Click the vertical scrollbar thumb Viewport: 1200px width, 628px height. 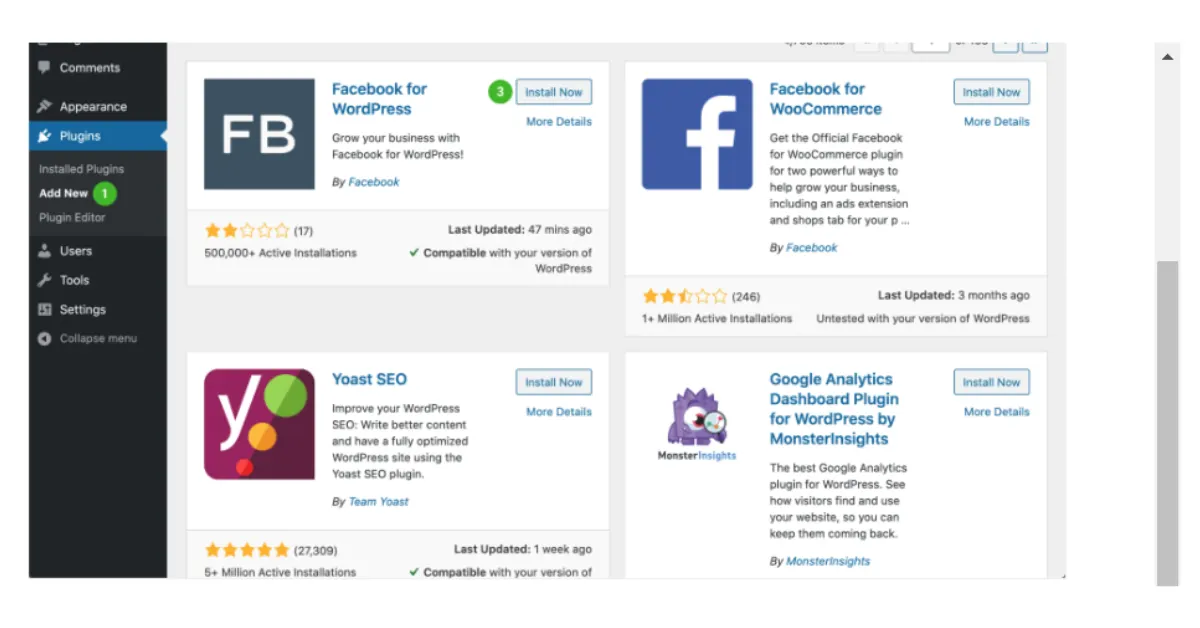pyautogui.click(x=1167, y=420)
